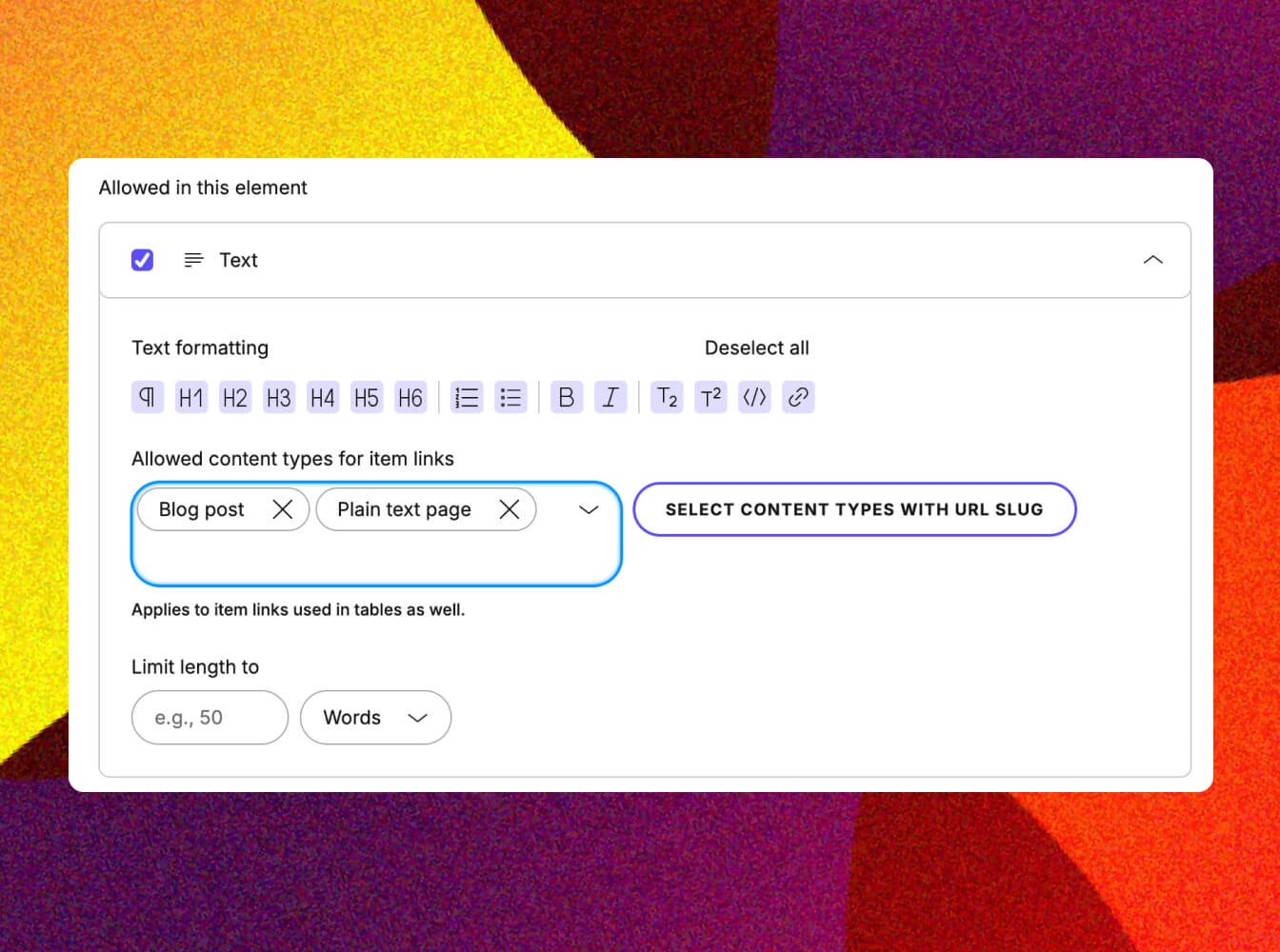The image size is (1280, 952).
Task: Collapse the Text element section
Action: pos(1153,259)
